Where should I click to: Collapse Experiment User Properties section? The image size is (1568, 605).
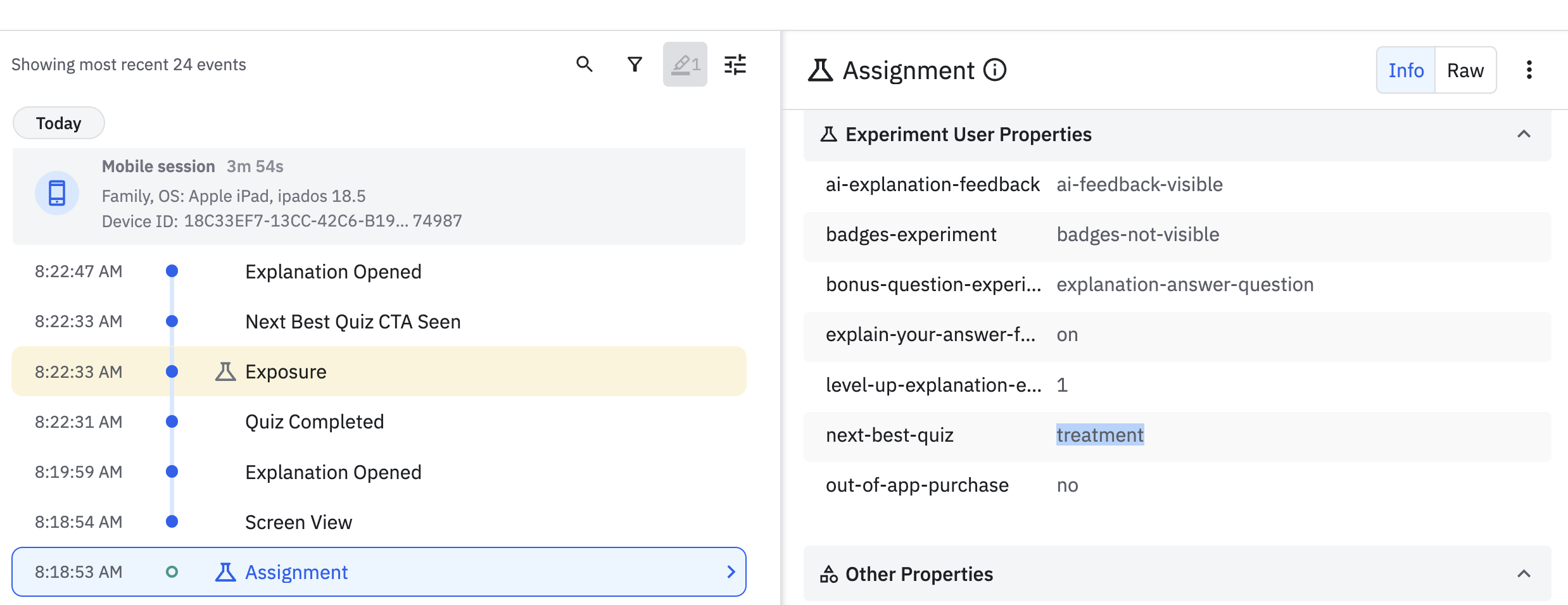tap(1524, 134)
